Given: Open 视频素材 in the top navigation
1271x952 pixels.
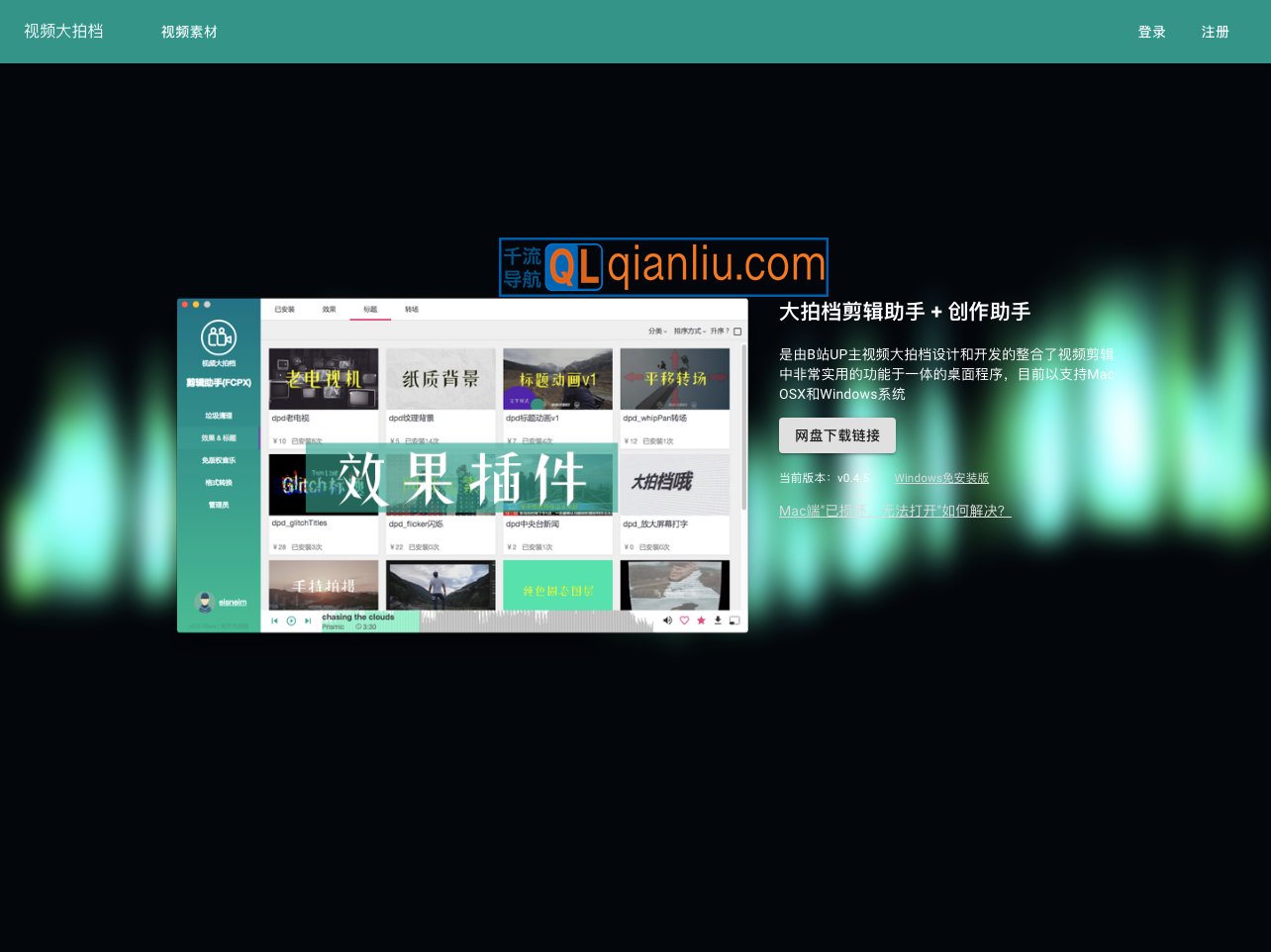Looking at the screenshot, I should tap(189, 32).
